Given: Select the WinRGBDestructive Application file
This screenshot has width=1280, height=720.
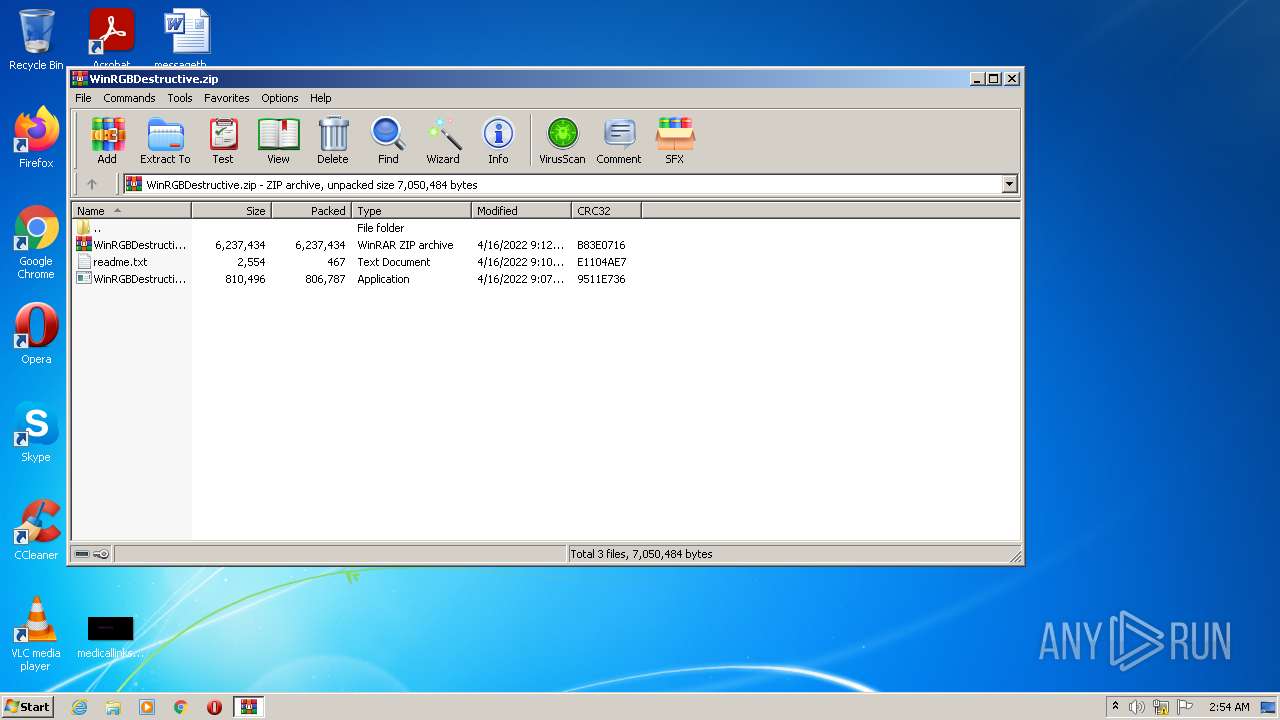Looking at the screenshot, I should pos(356,279).
